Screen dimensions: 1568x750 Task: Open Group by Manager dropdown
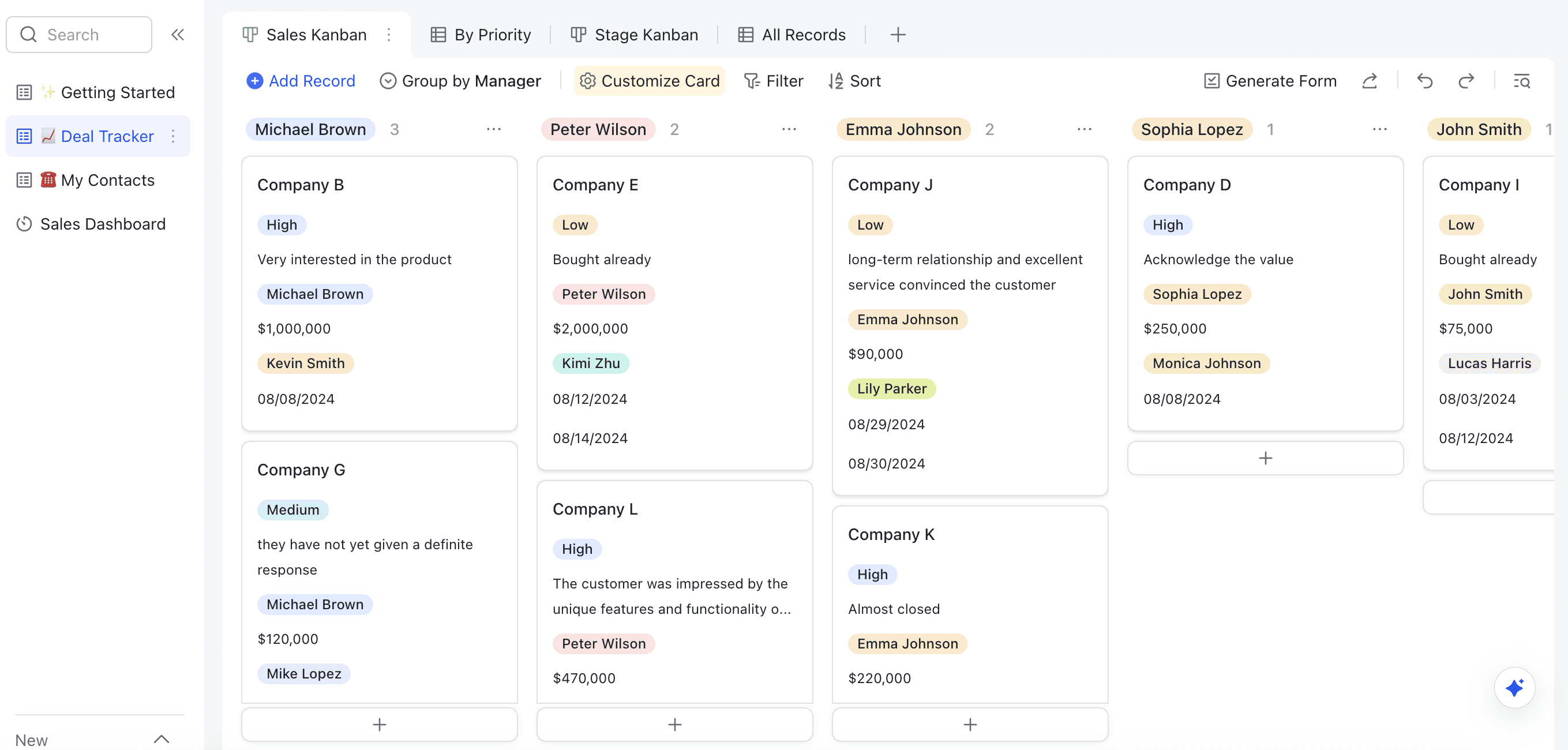[x=460, y=81]
